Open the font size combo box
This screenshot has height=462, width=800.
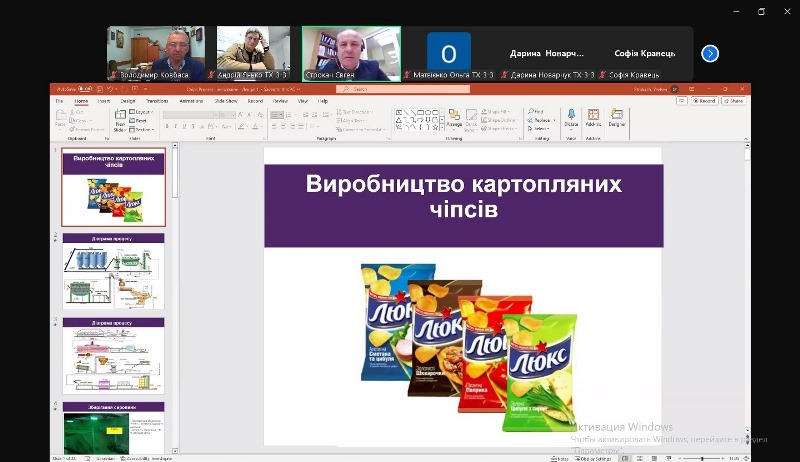(228, 115)
